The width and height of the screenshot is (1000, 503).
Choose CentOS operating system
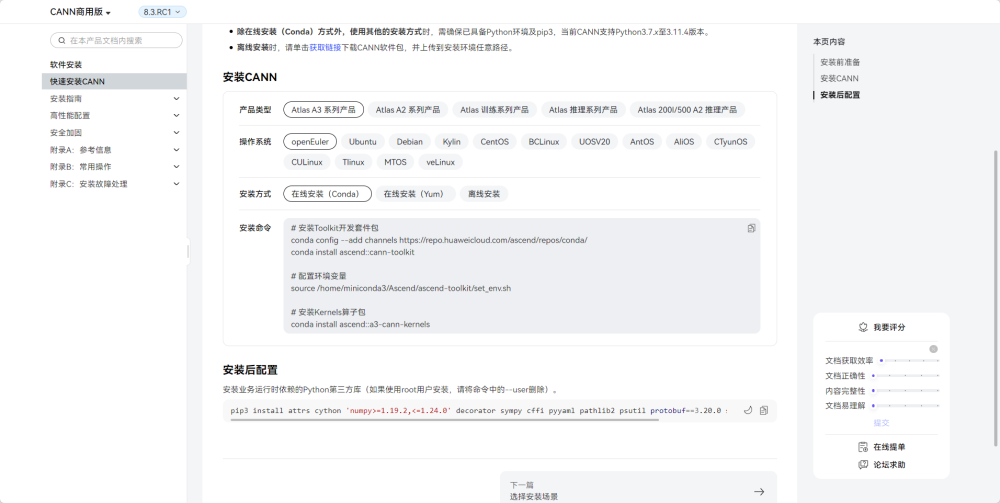[494, 142]
